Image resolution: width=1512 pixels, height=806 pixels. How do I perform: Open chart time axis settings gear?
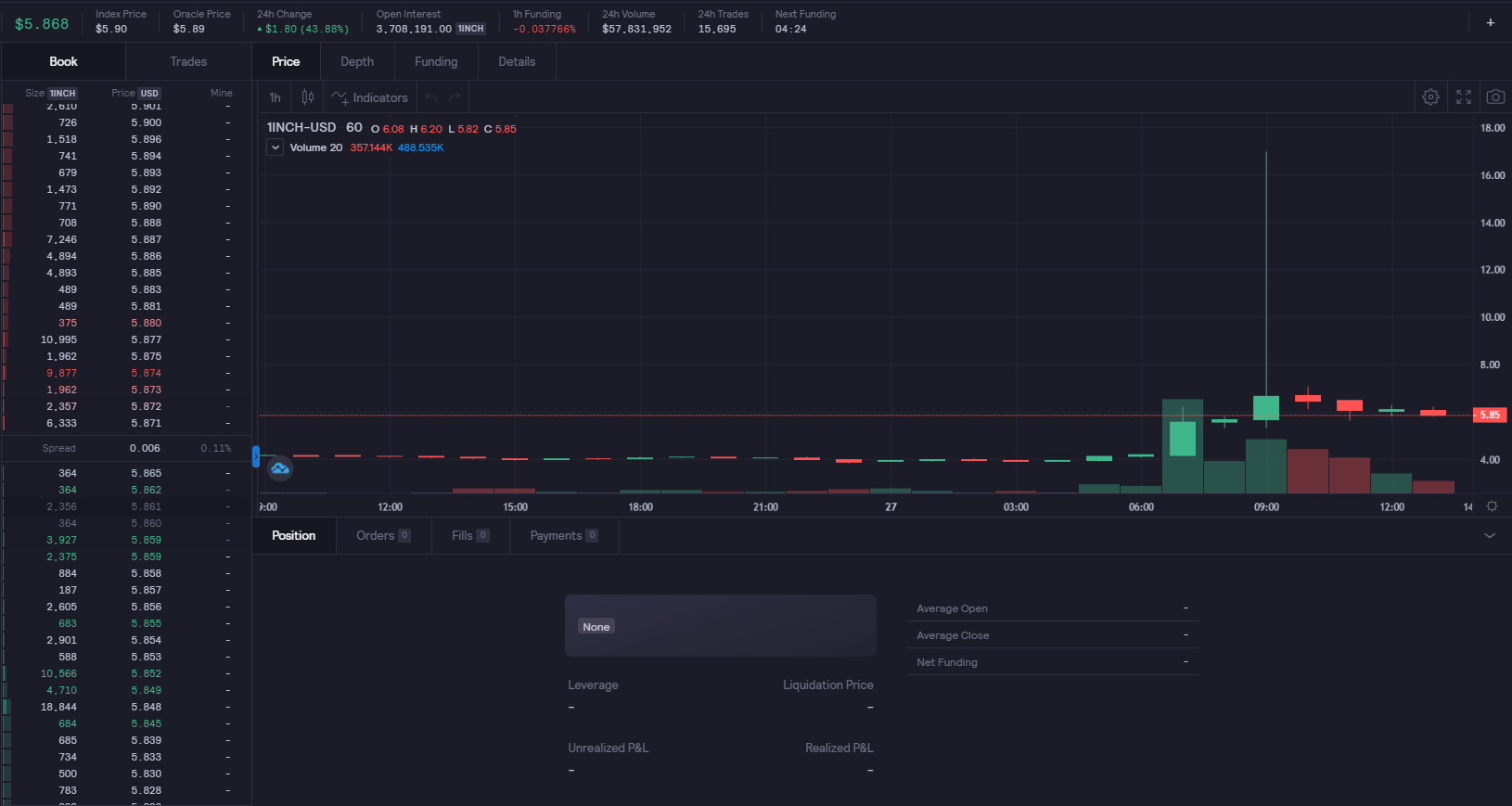click(1492, 506)
